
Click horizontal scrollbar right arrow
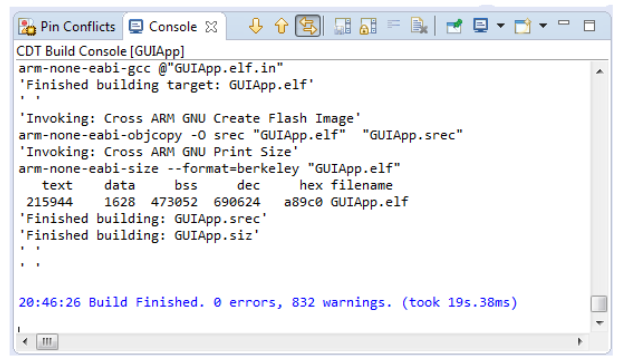click(580, 341)
